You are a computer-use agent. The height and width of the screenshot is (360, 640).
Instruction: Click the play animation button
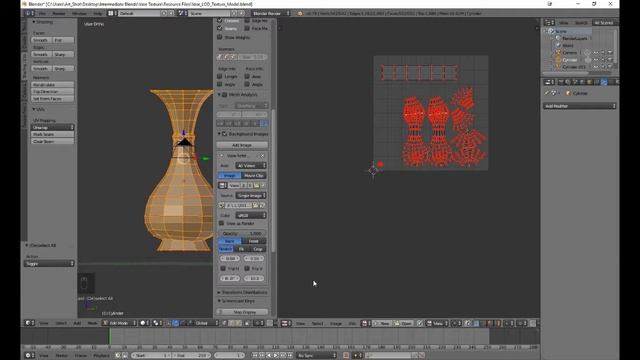click(276, 356)
